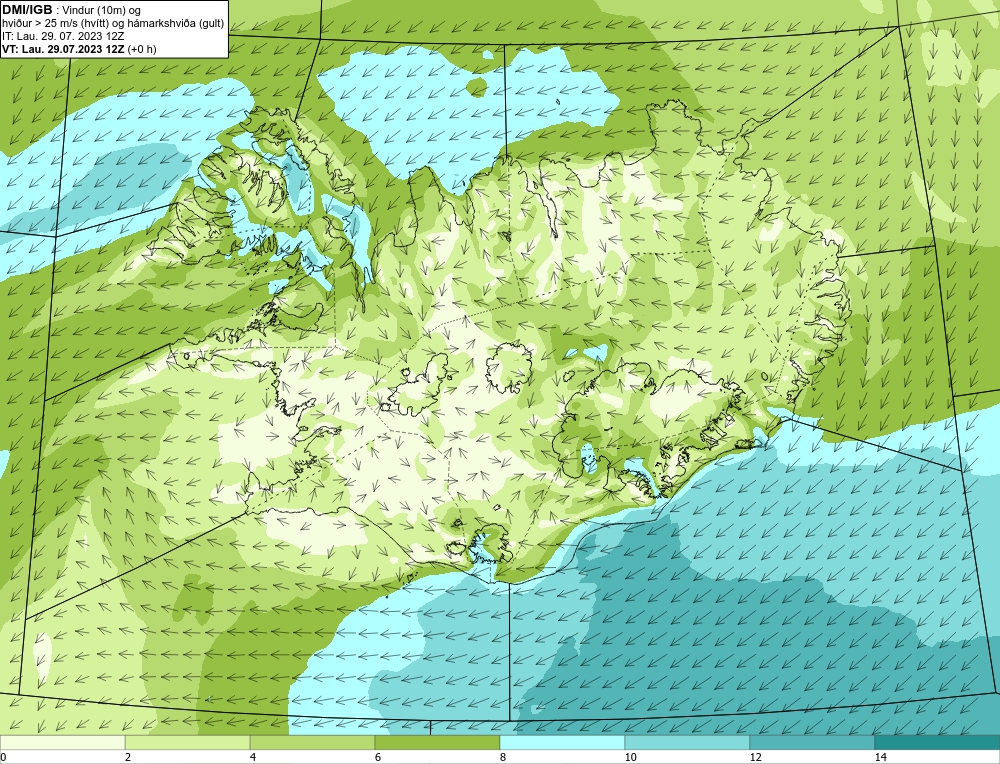Click the legend label '8'
The image size is (1000, 764).
tap(503, 757)
